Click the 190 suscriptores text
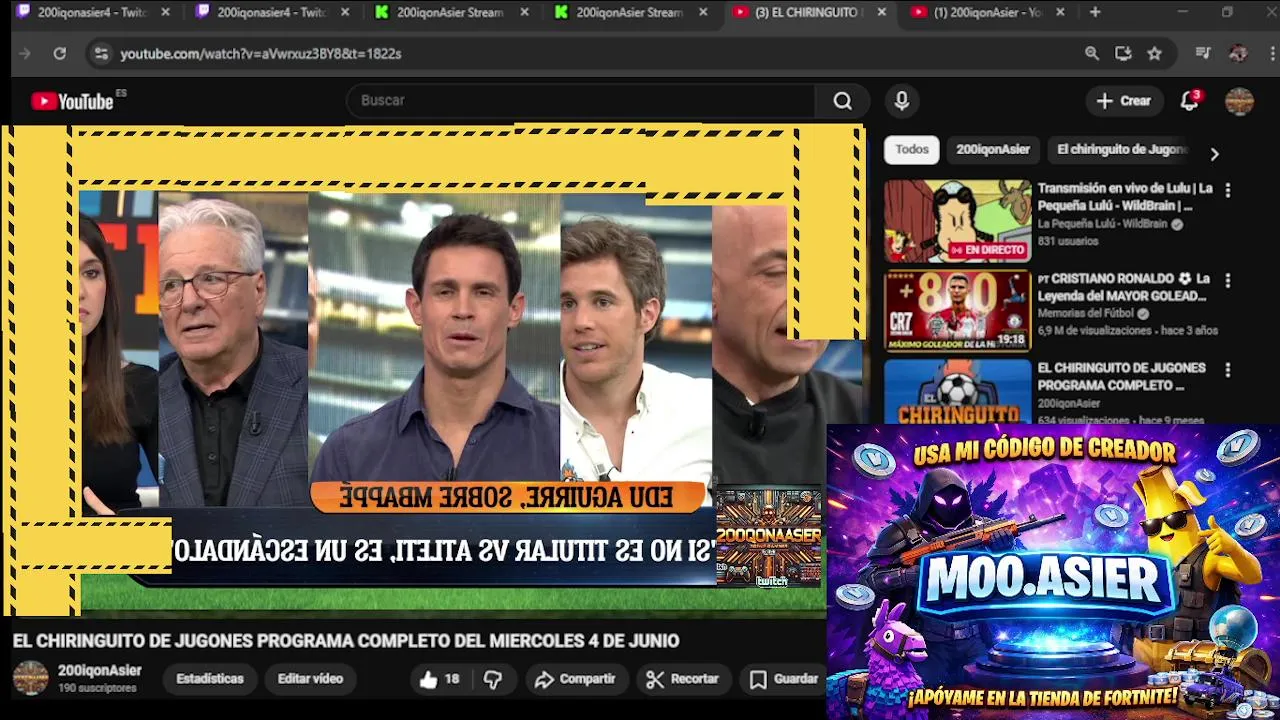 click(x=97, y=689)
